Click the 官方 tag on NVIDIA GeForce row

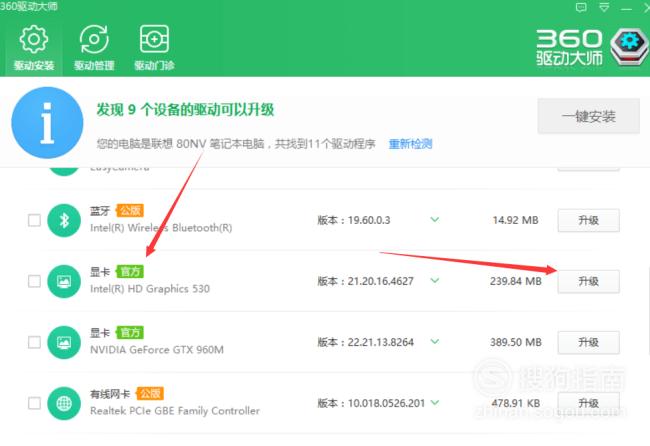point(130,332)
